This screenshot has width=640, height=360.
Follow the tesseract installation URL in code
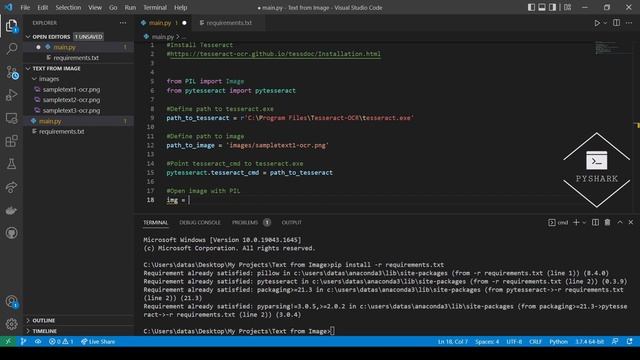275,54
